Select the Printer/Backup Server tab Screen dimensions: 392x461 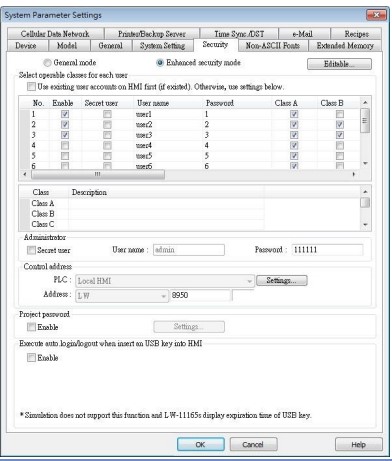[x=152, y=34]
